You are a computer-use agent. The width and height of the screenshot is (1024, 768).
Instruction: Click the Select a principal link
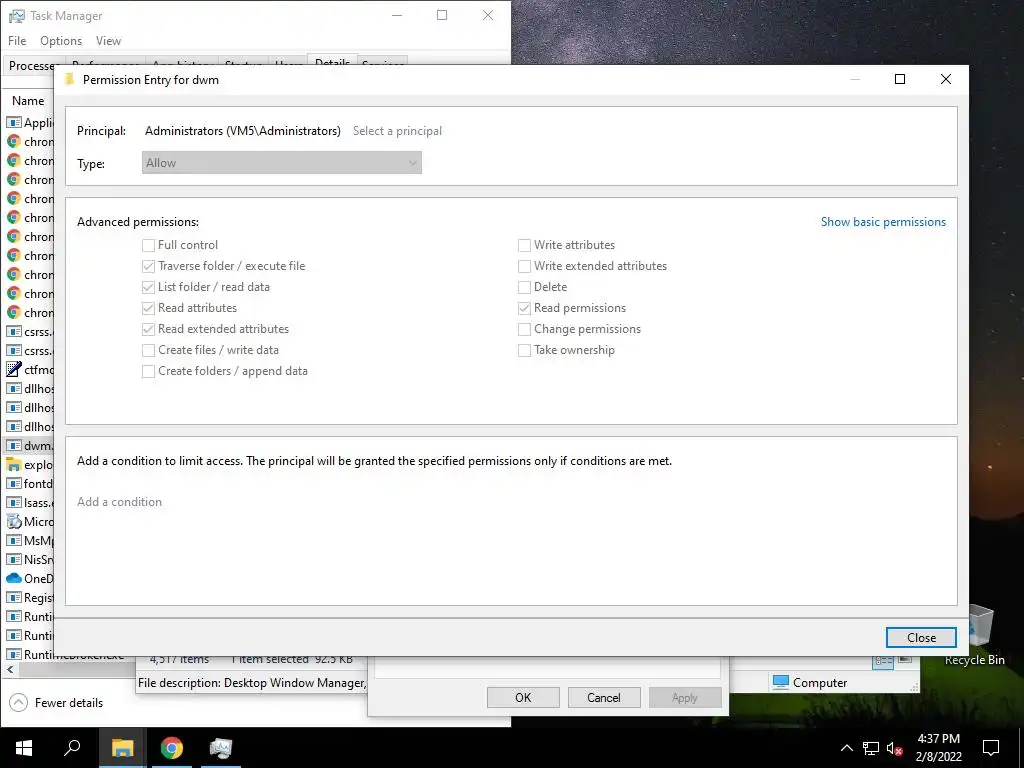coord(397,131)
